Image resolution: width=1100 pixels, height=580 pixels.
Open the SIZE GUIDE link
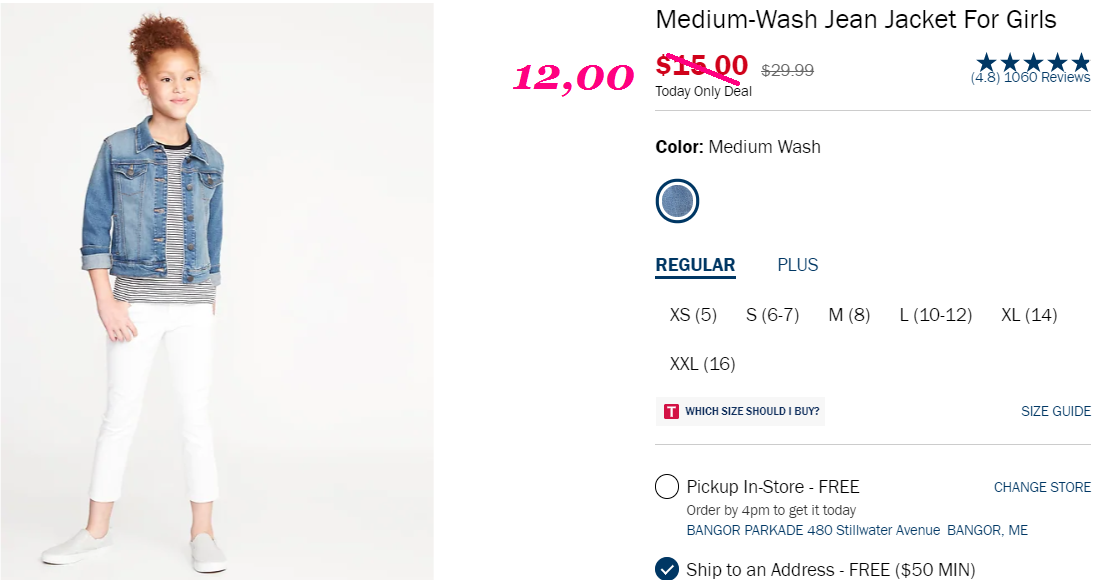pos(1056,412)
